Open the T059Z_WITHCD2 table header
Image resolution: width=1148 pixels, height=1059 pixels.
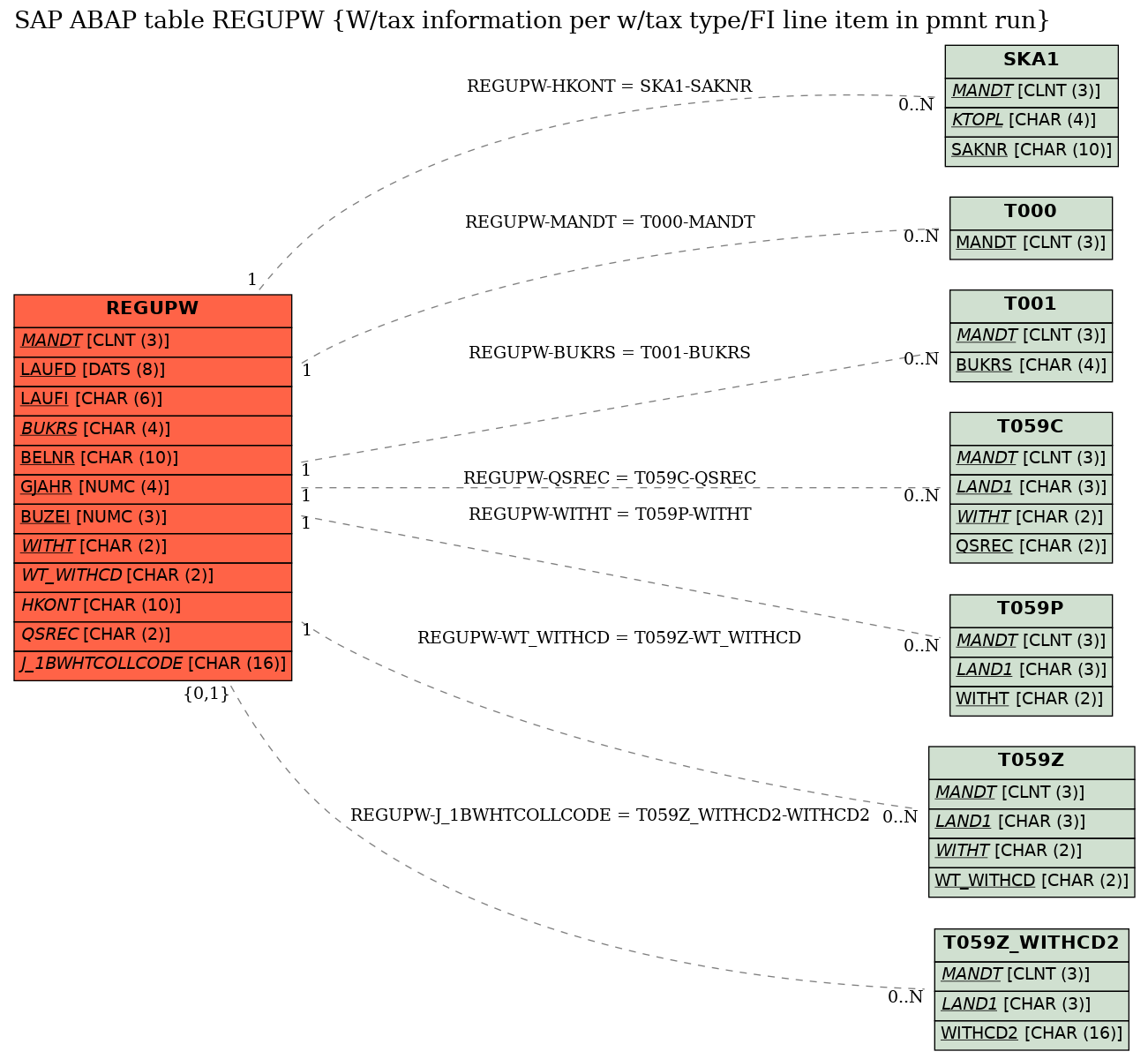1032,944
